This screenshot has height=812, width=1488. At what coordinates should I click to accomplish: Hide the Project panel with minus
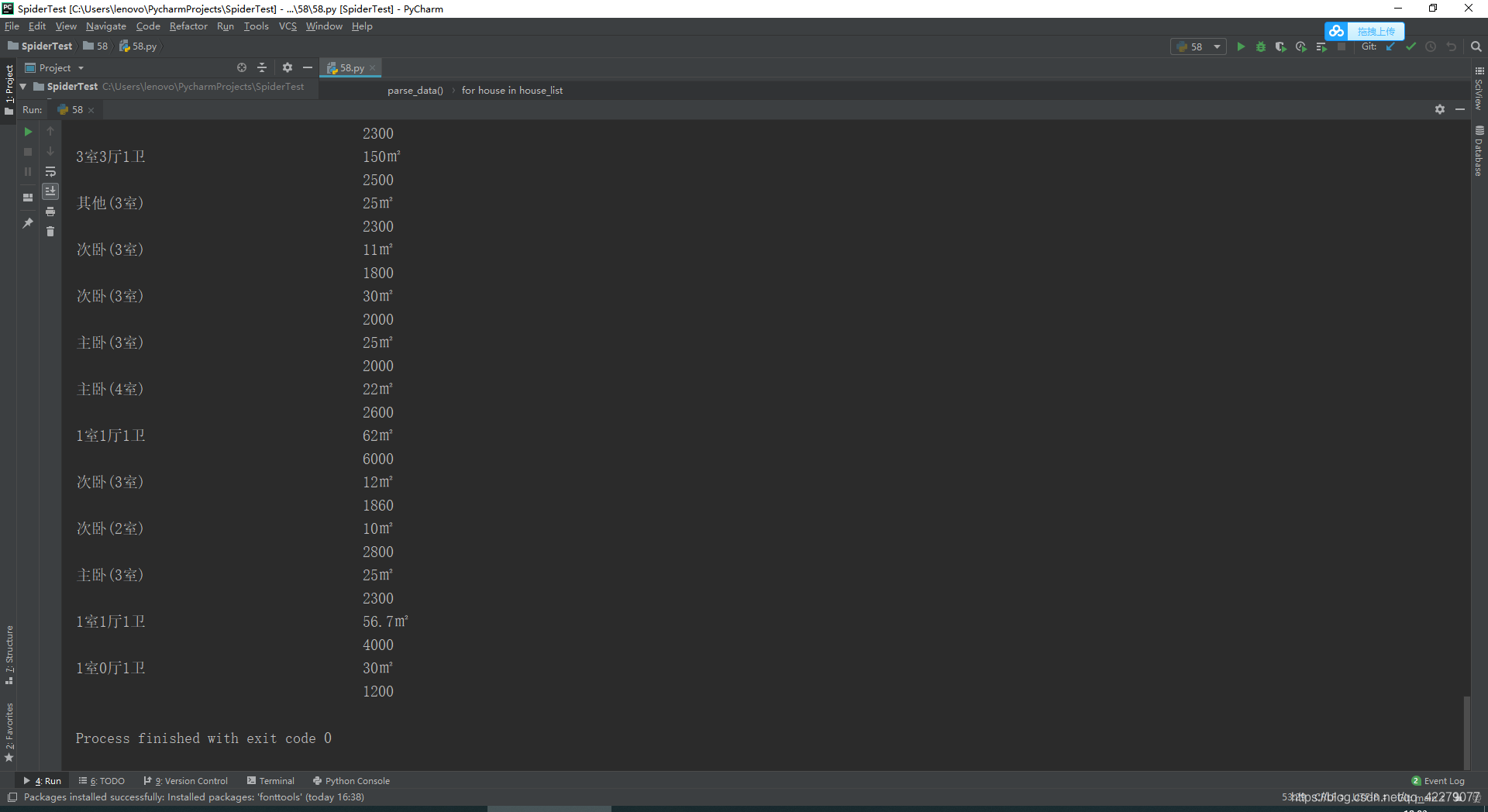(x=308, y=67)
